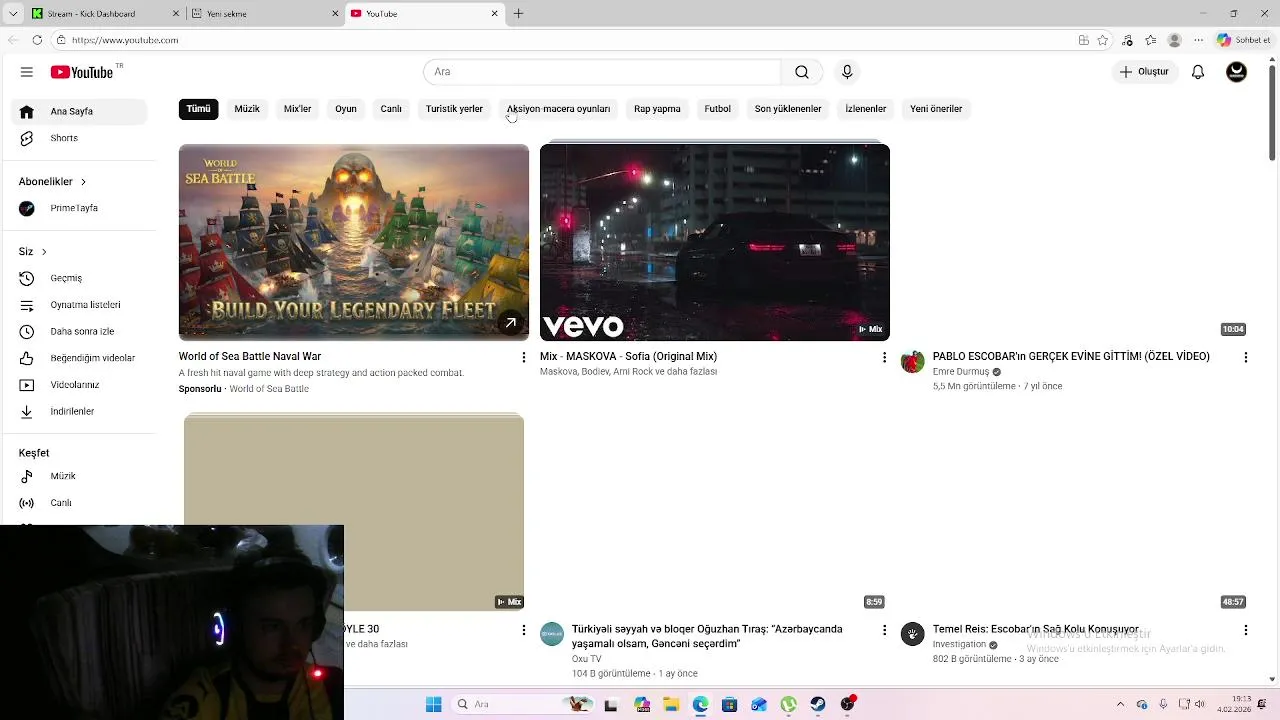This screenshot has width=1280, height=720.
Task: Select the Canlı filter chip
Action: click(391, 109)
